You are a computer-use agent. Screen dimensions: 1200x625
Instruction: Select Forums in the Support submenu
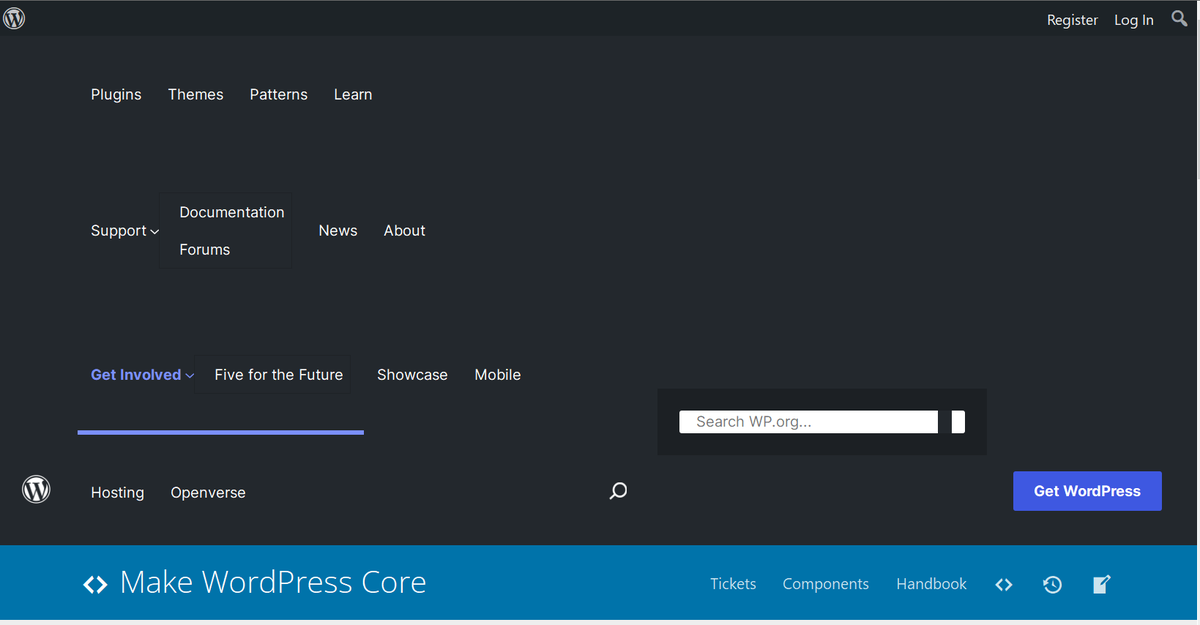[205, 249]
